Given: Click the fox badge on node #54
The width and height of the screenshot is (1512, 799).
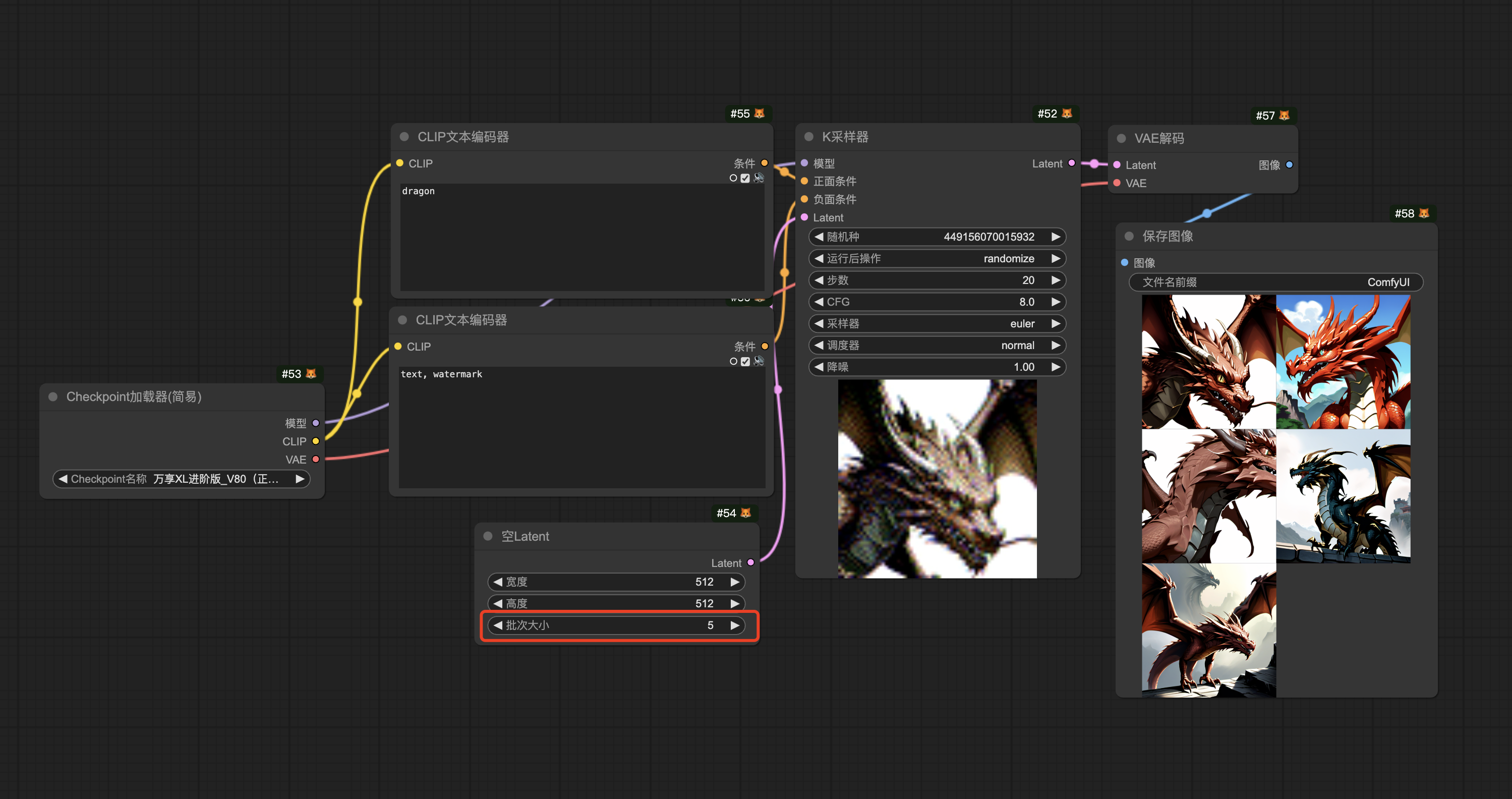Looking at the screenshot, I should (x=745, y=512).
